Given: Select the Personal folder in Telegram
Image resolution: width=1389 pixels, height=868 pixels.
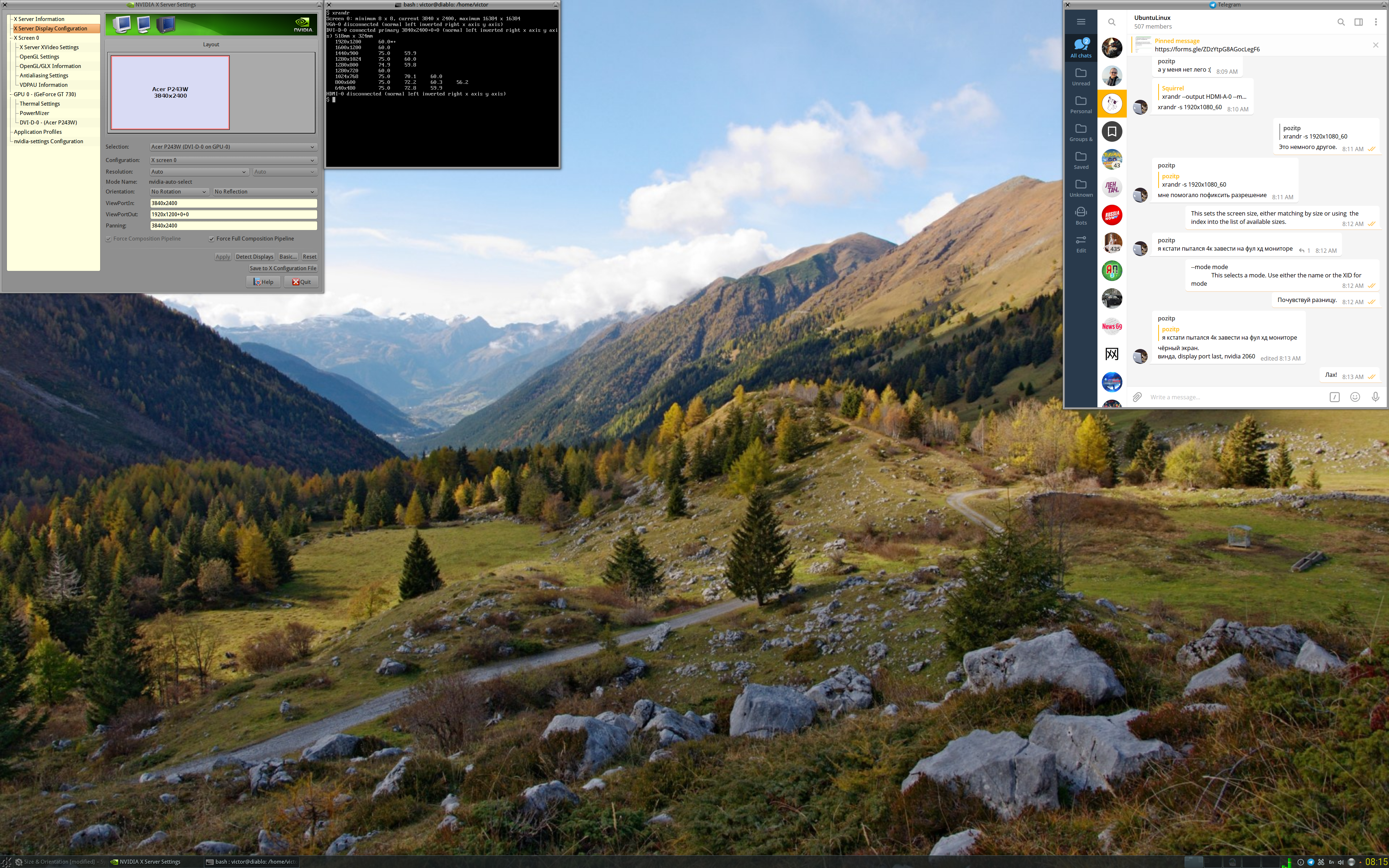Looking at the screenshot, I should [1081, 105].
